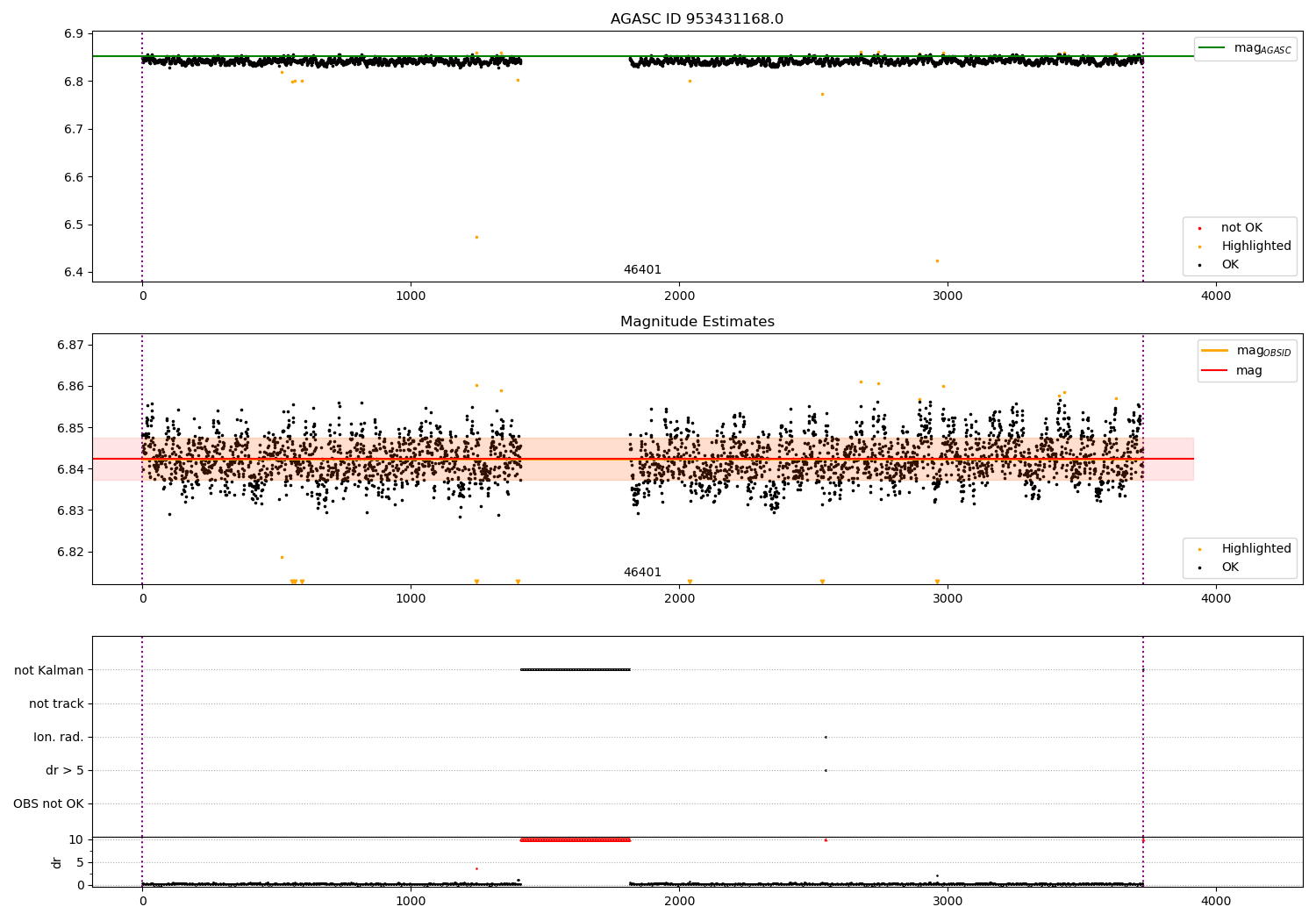This screenshot has width=1316, height=921.
Task: Click the lowest orange outlier near 6.42 in top plot
Action: [x=937, y=261]
